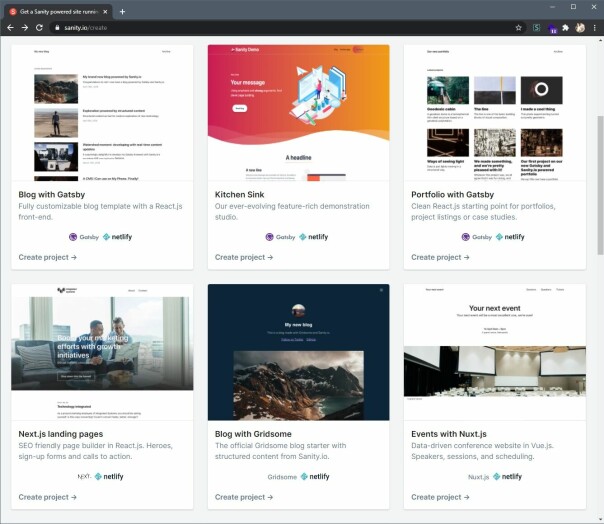Image resolution: width=604 pixels, height=524 pixels.
Task: Open a new browser tab
Action: 122,12
